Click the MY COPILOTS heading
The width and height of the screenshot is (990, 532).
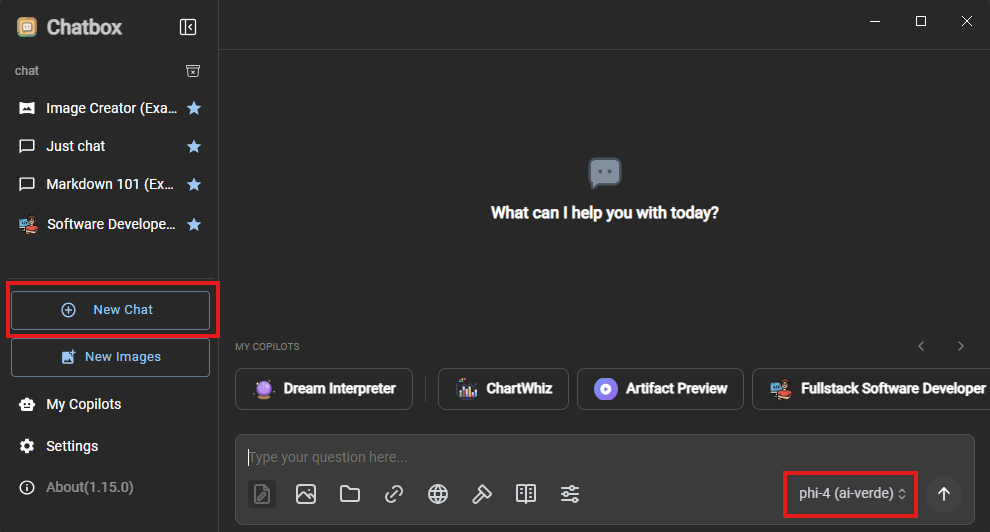[x=267, y=346]
